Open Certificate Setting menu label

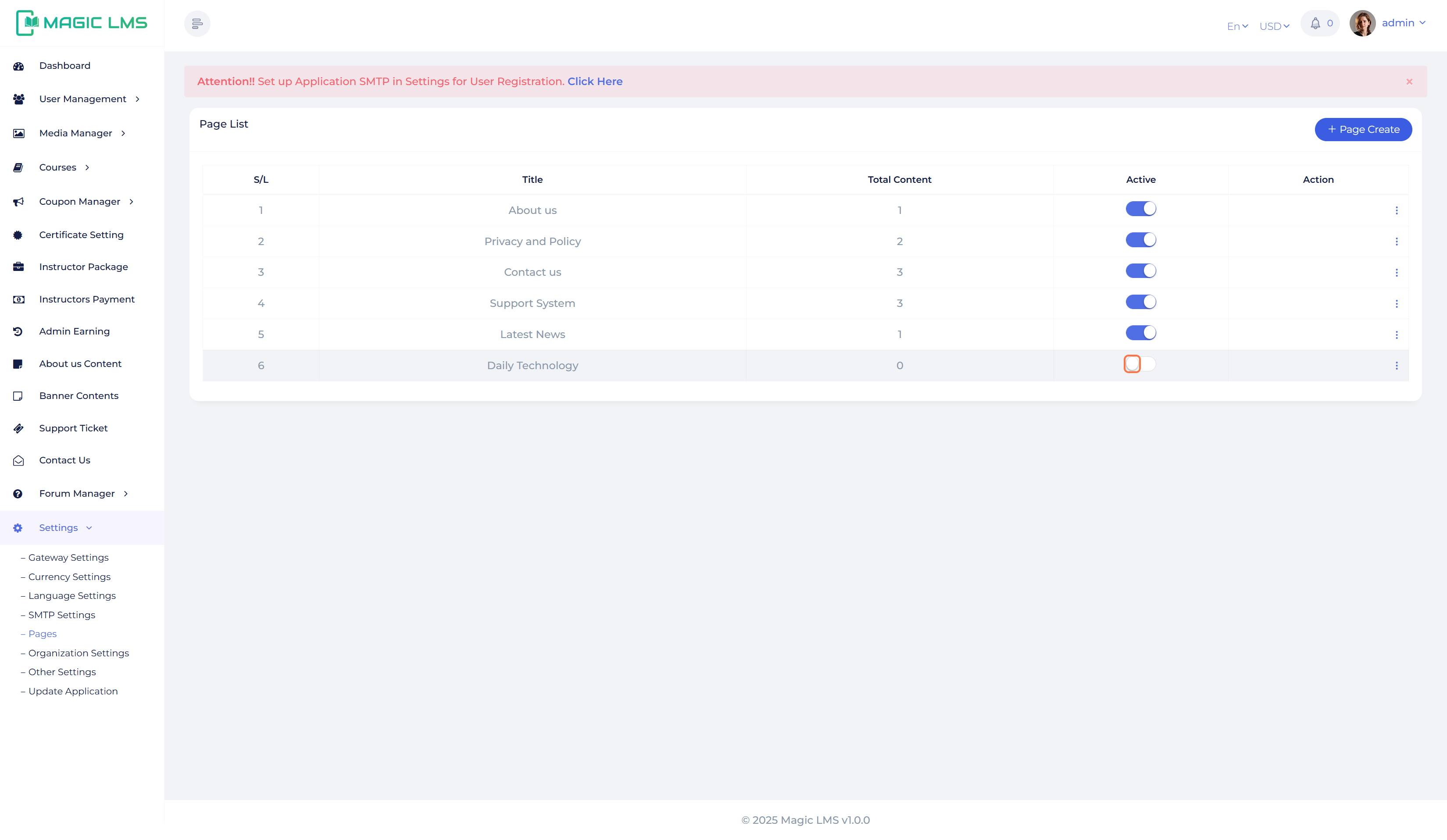tap(82, 235)
